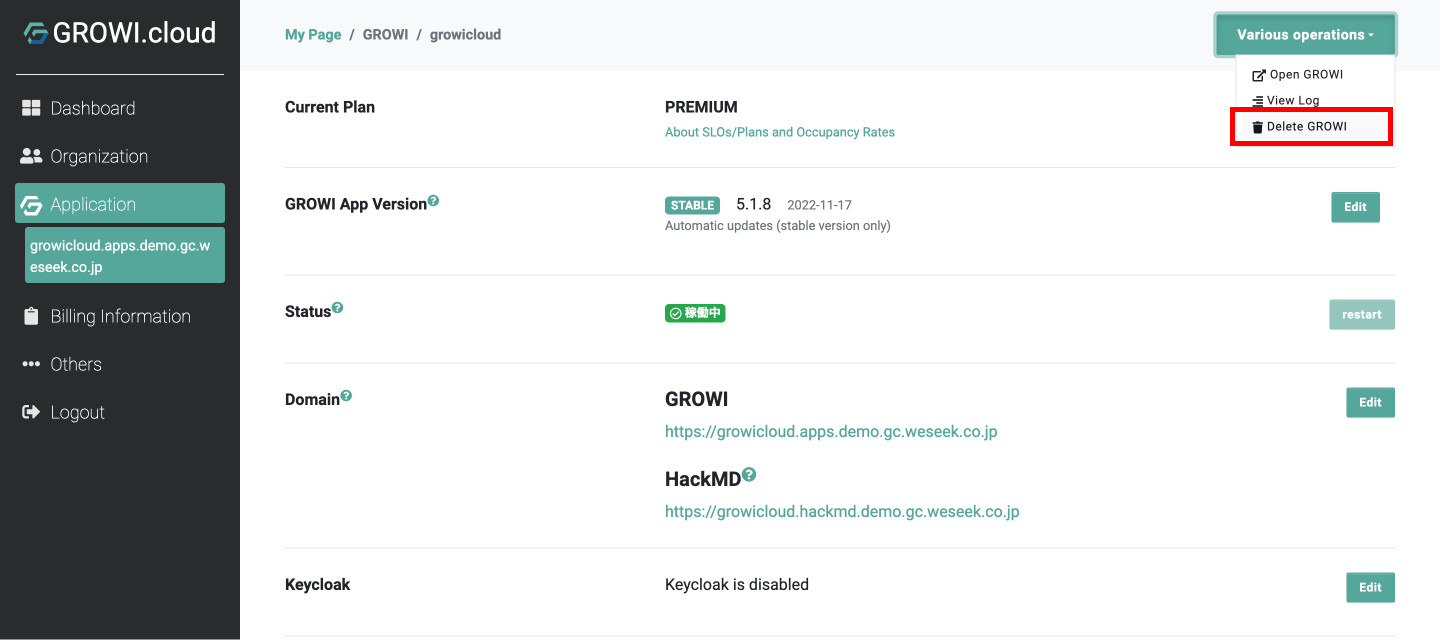Viewport: 1440px width, 640px height.
Task: Click the GROWI.cloud logo icon
Action: tap(36, 34)
